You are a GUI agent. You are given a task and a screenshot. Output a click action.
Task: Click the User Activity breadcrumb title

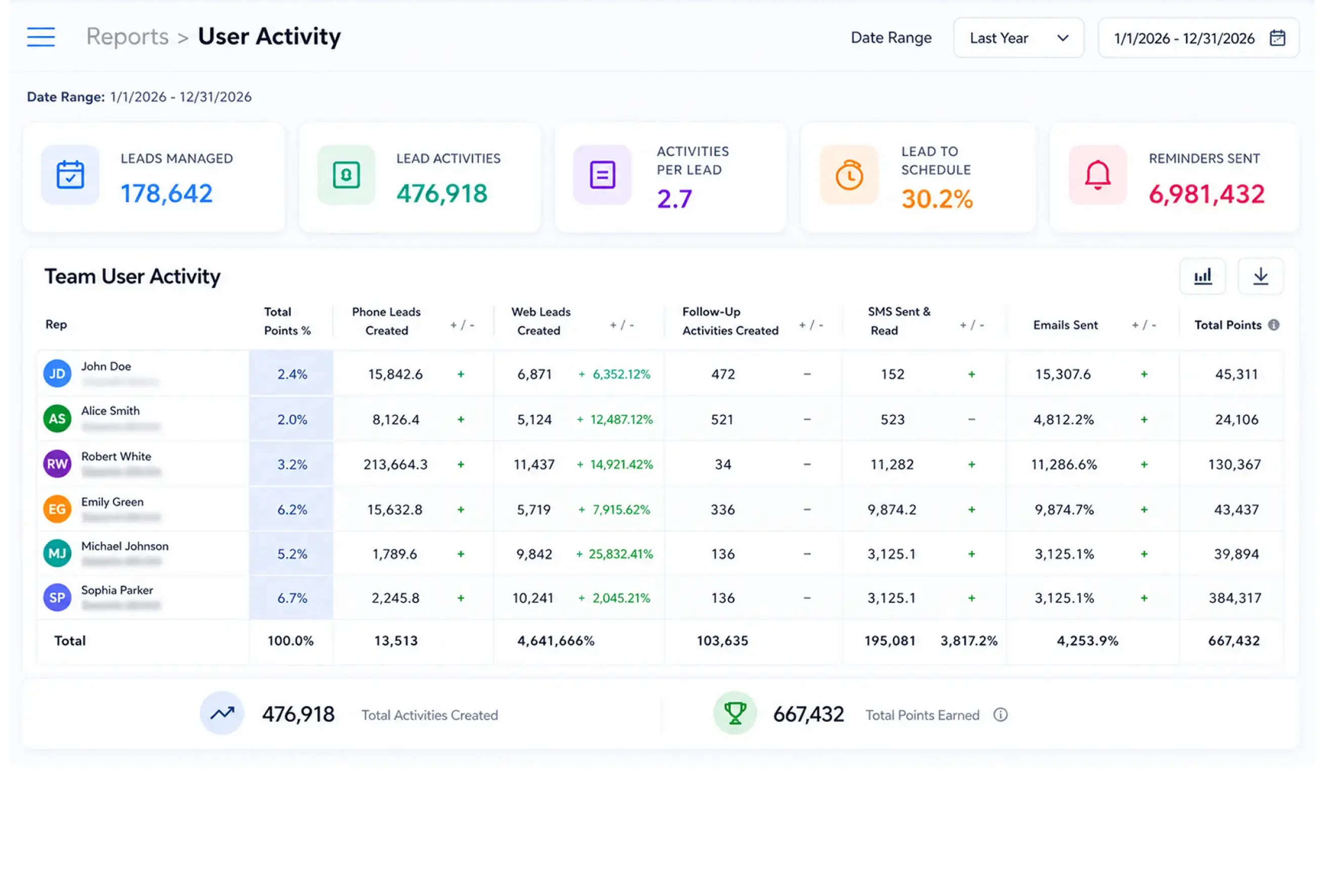pos(270,37)
